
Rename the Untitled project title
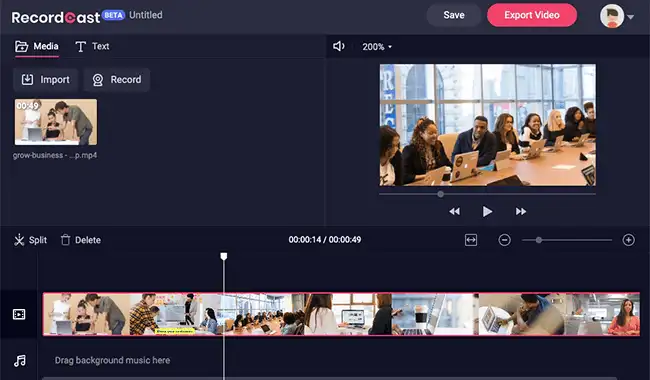(146, 15)
